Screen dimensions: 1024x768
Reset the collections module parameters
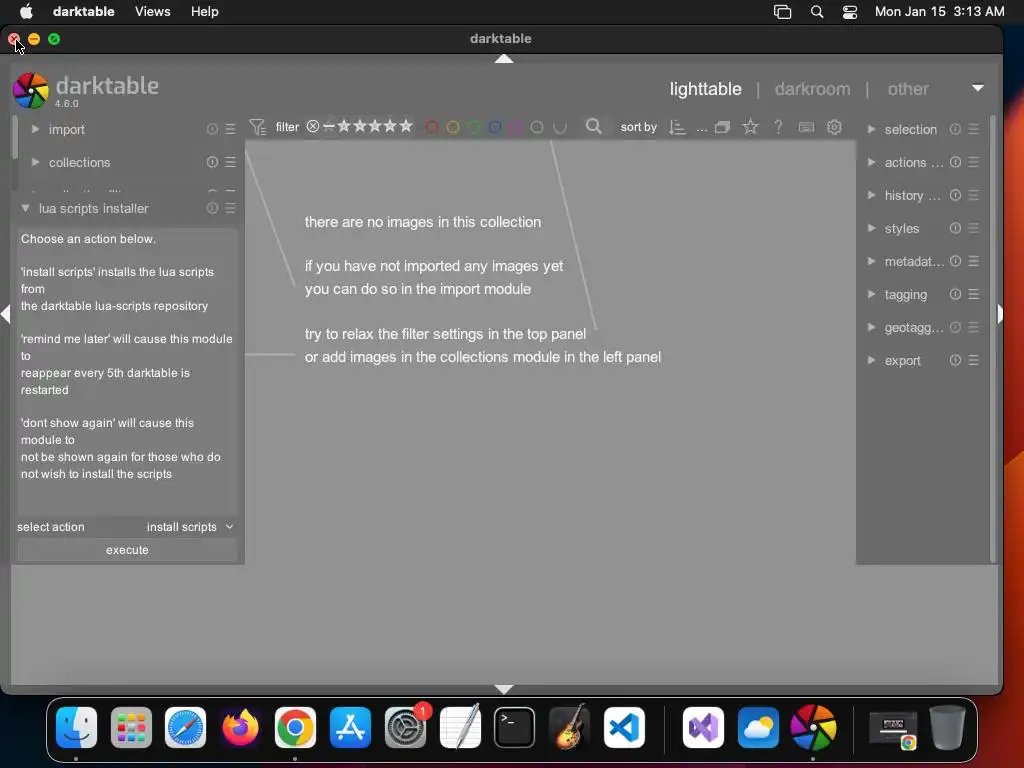pyautogui.click(x=212, y=162)
